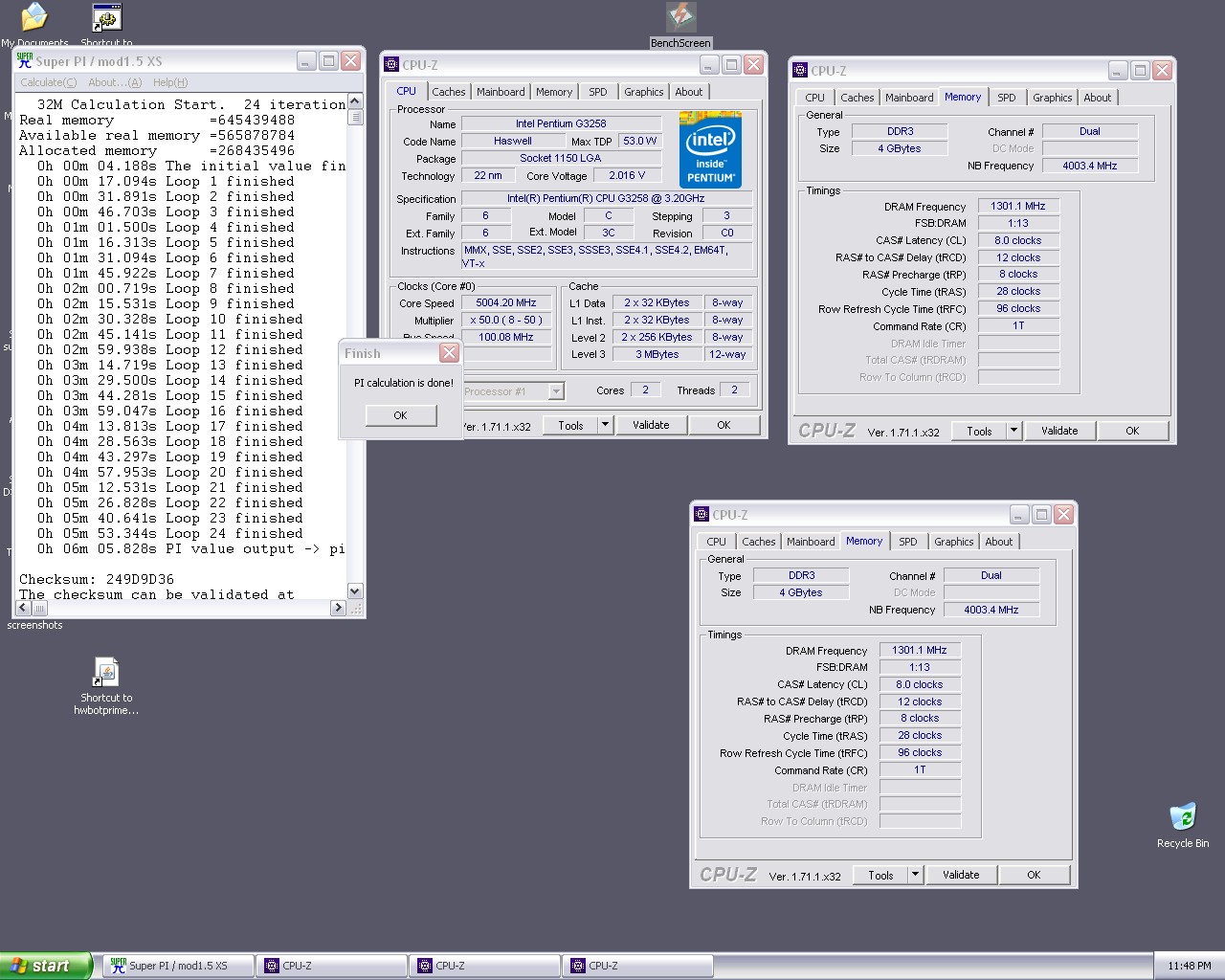
Task: Switch to Caches tab in upper Memory window
Action: (857, 98)
